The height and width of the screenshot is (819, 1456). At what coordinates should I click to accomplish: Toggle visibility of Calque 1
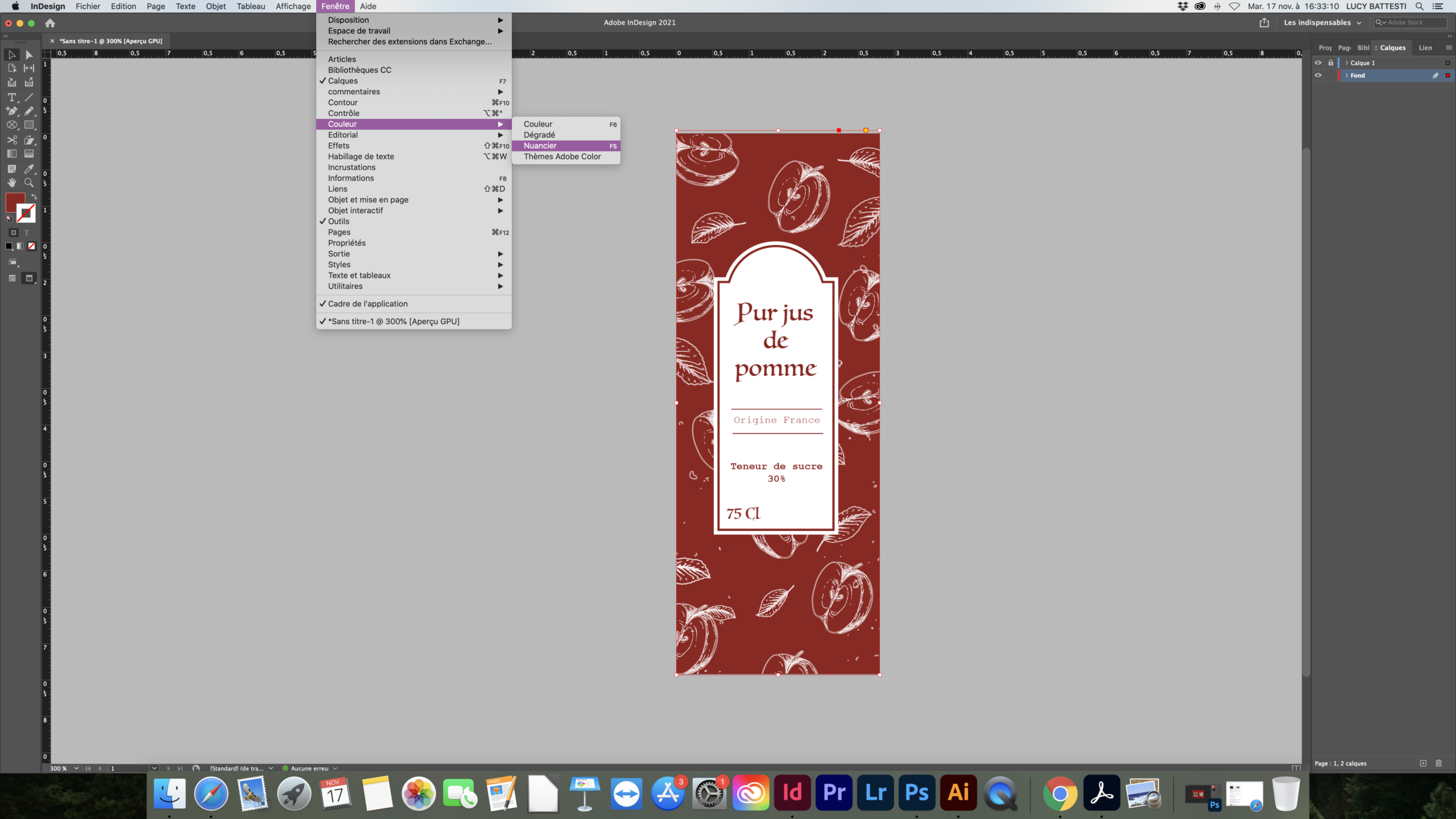click(1319, 62)
